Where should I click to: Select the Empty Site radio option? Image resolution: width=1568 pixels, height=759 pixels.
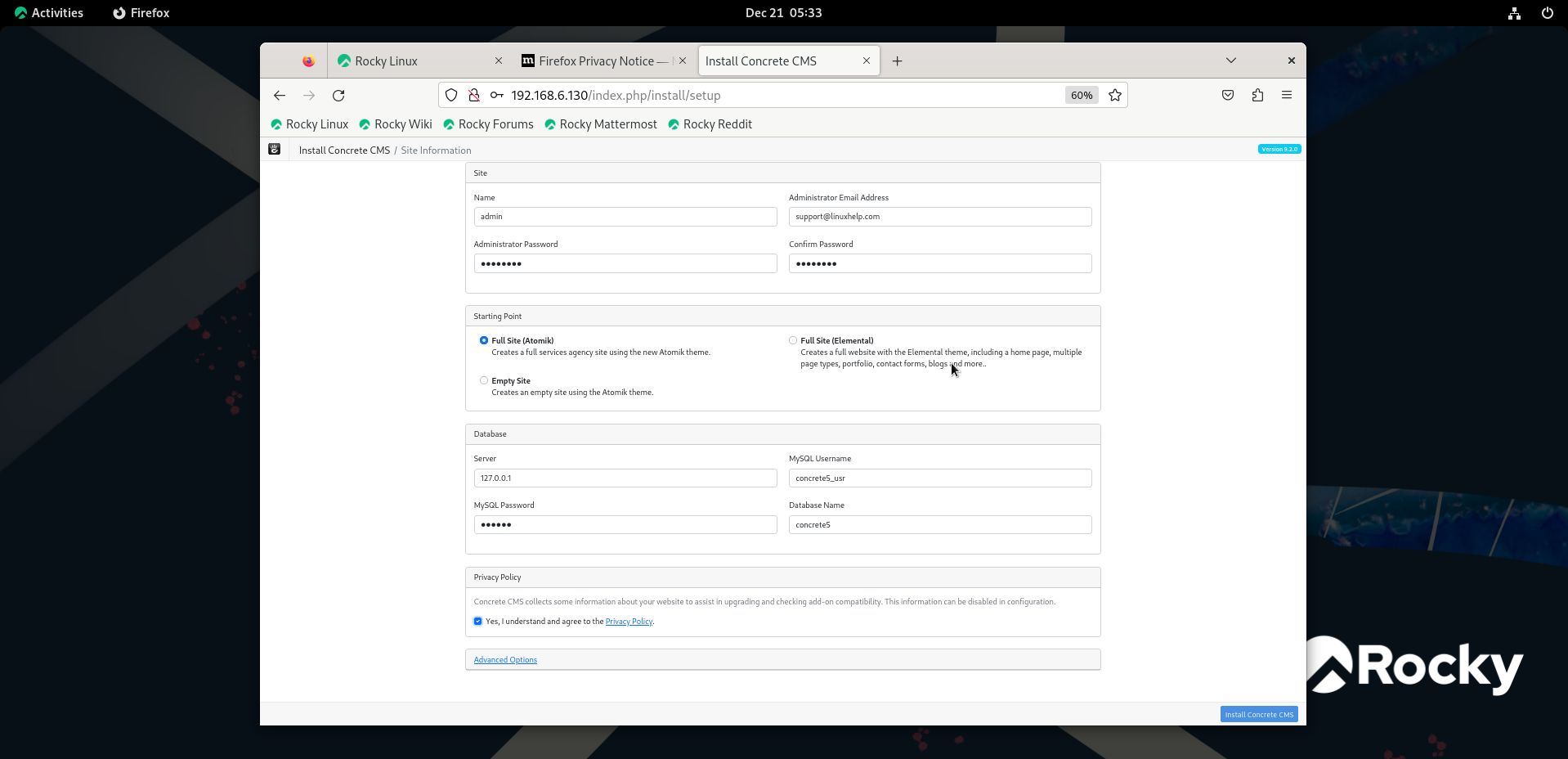pyautogui.click(x=484, y=380)
